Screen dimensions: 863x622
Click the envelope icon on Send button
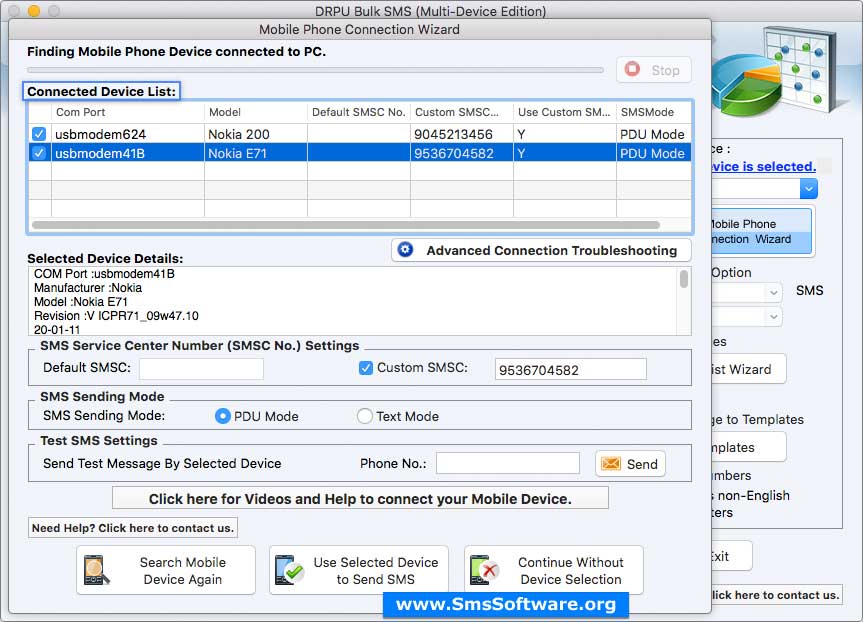pyautogui.click(x=610, y=463)
